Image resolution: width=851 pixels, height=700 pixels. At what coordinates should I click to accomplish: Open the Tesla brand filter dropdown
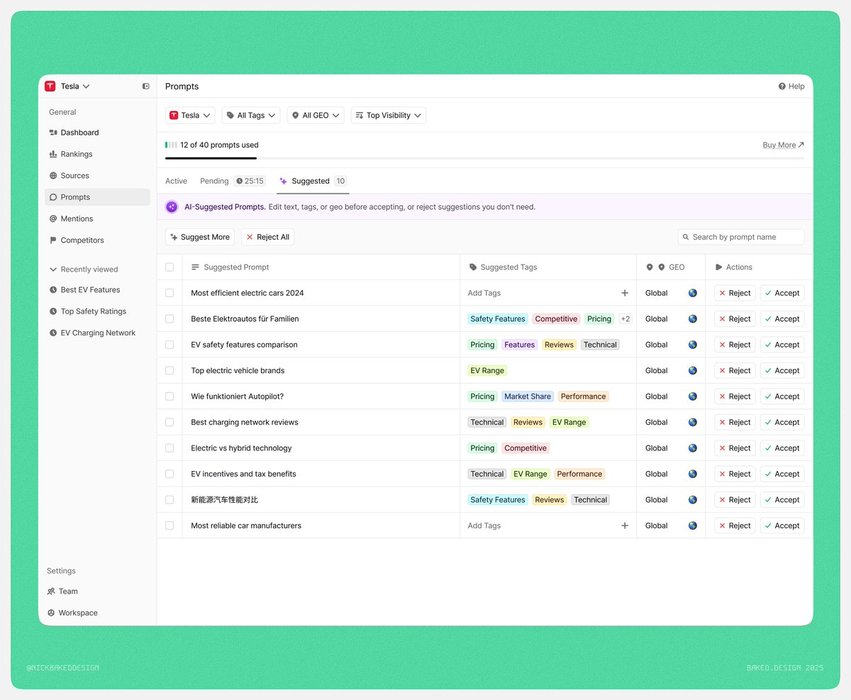[x=190, y=115]
